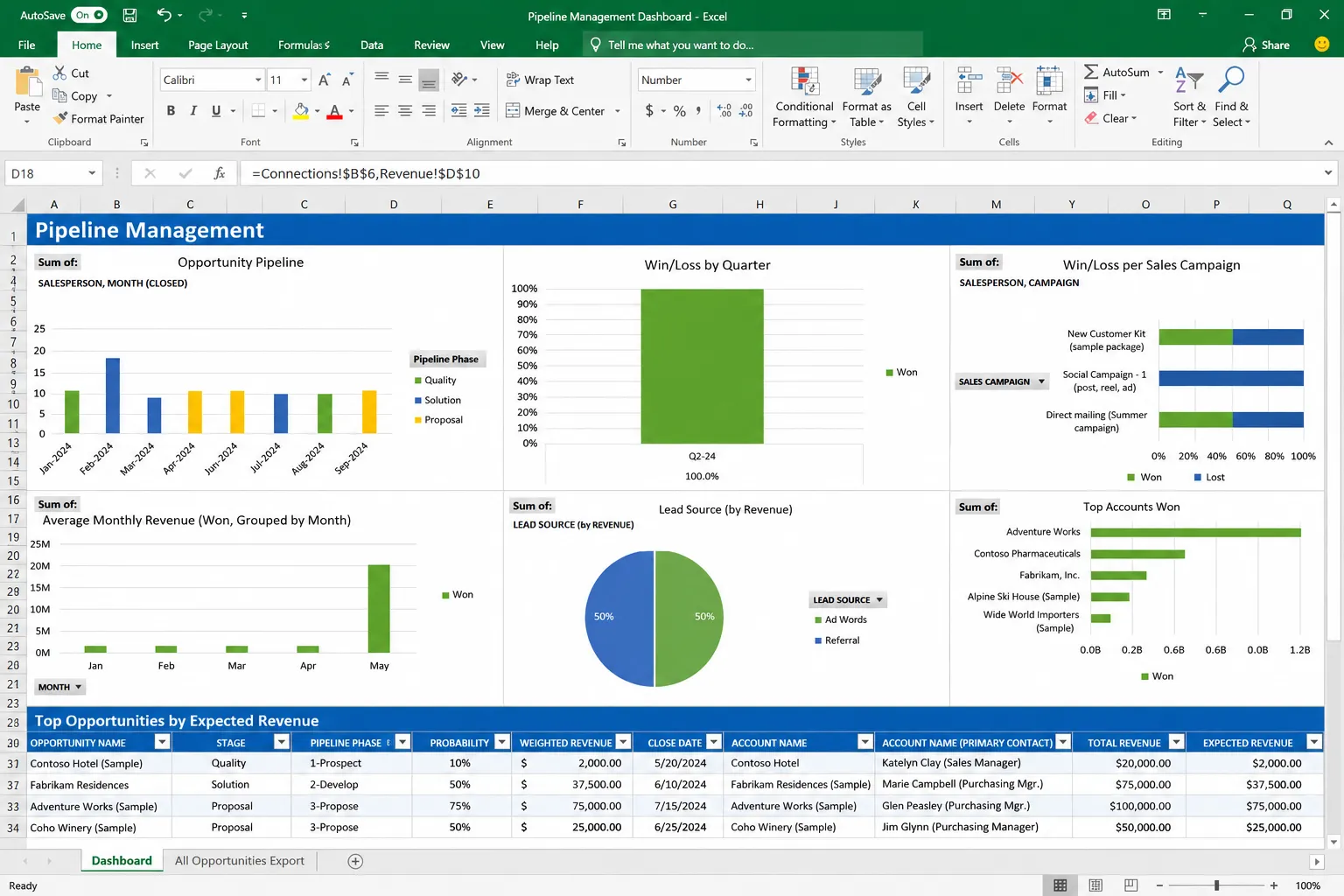Open the text Orientation options
1344x896 pixels.
point(459,80)
